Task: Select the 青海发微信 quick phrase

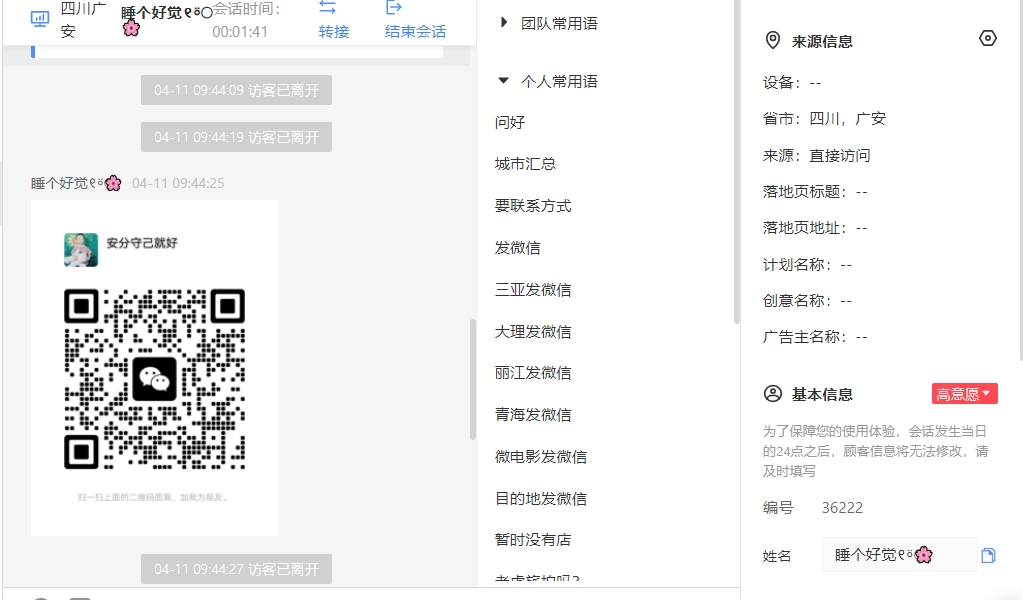Action: [533, 414]
